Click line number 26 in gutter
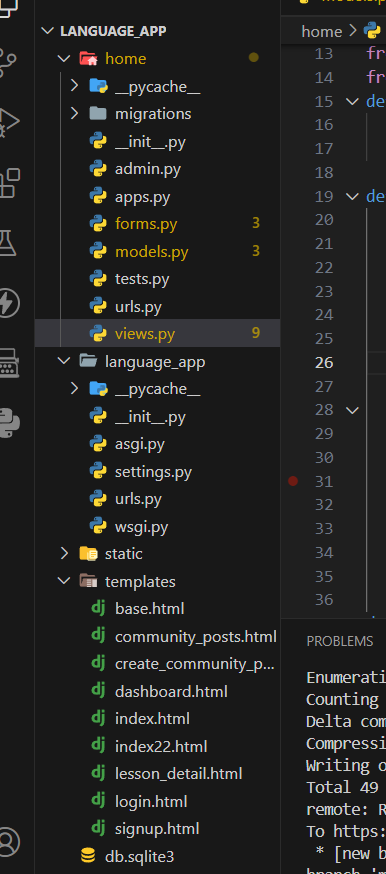 pyautogui.click(x=324, y=363)
